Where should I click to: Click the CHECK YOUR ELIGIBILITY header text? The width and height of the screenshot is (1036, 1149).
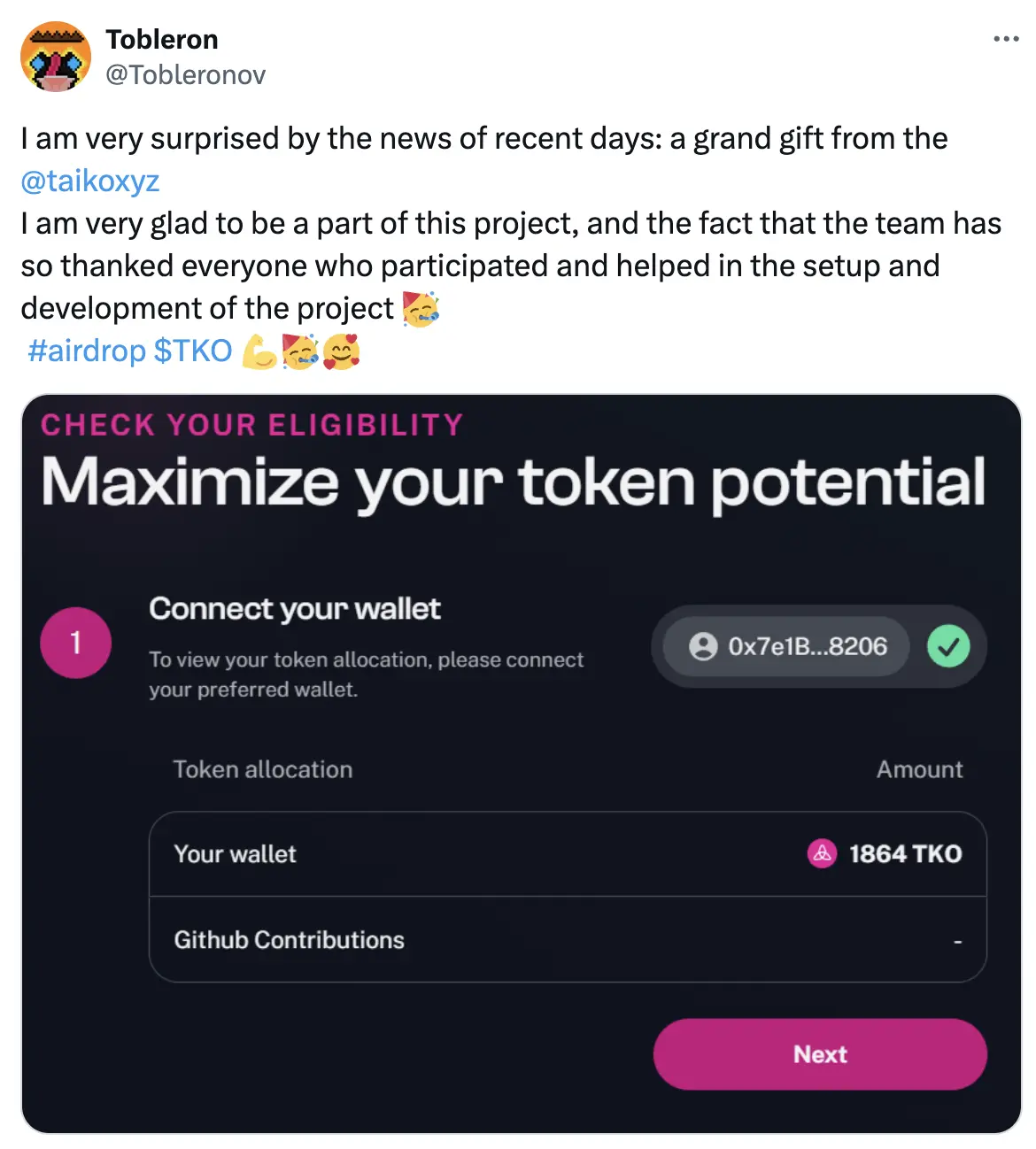[252, 425]
